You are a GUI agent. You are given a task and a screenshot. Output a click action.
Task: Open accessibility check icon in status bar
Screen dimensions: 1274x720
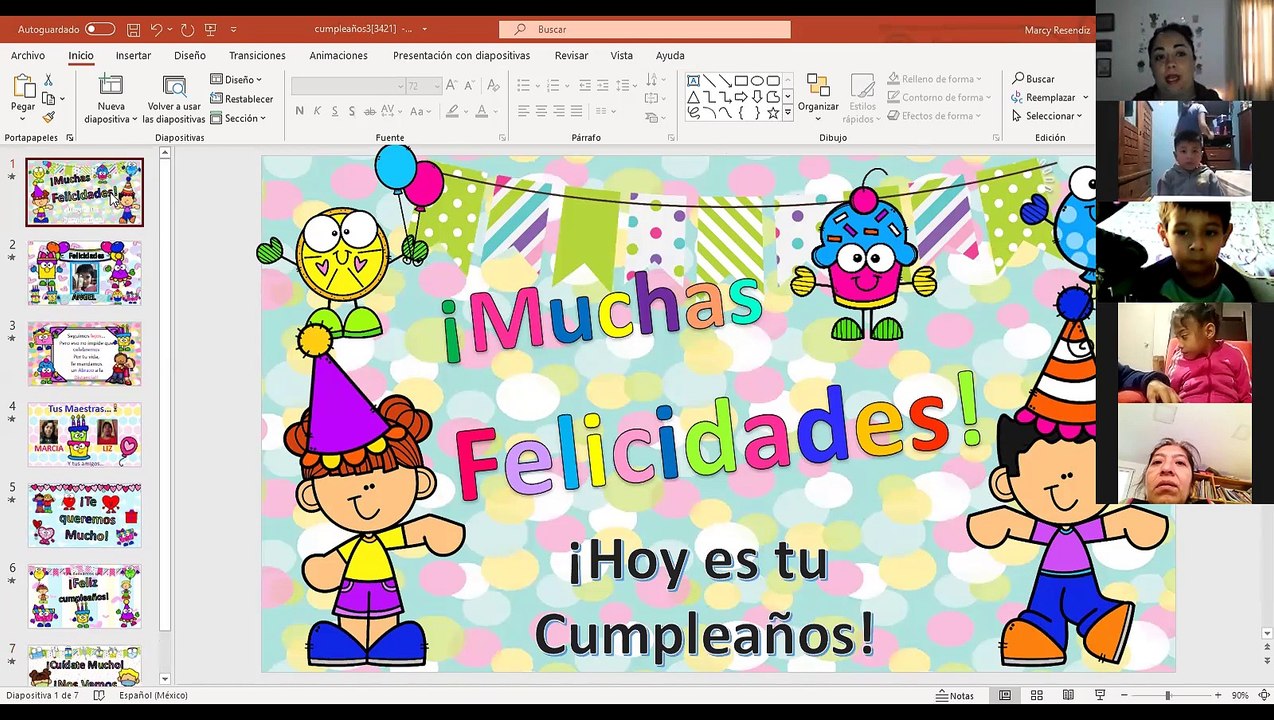[99, 695]
